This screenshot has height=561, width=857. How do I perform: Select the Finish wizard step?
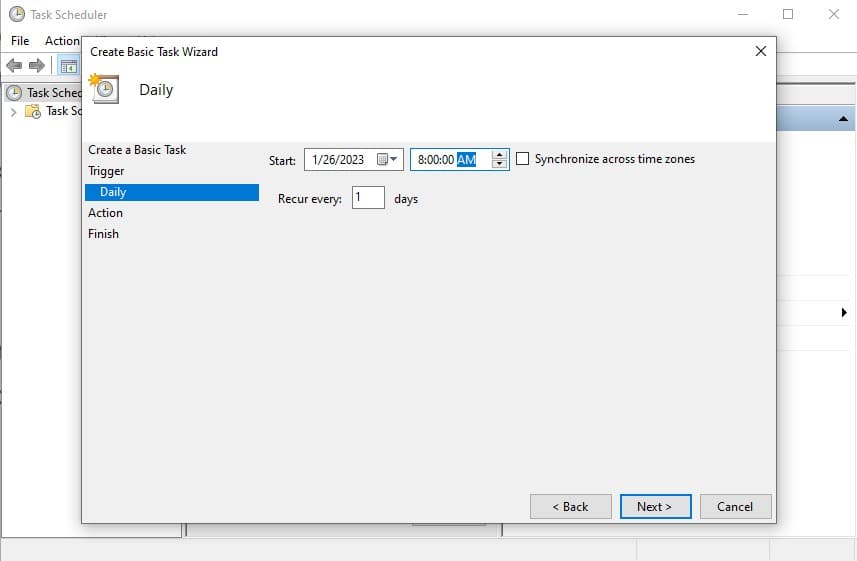103,234
